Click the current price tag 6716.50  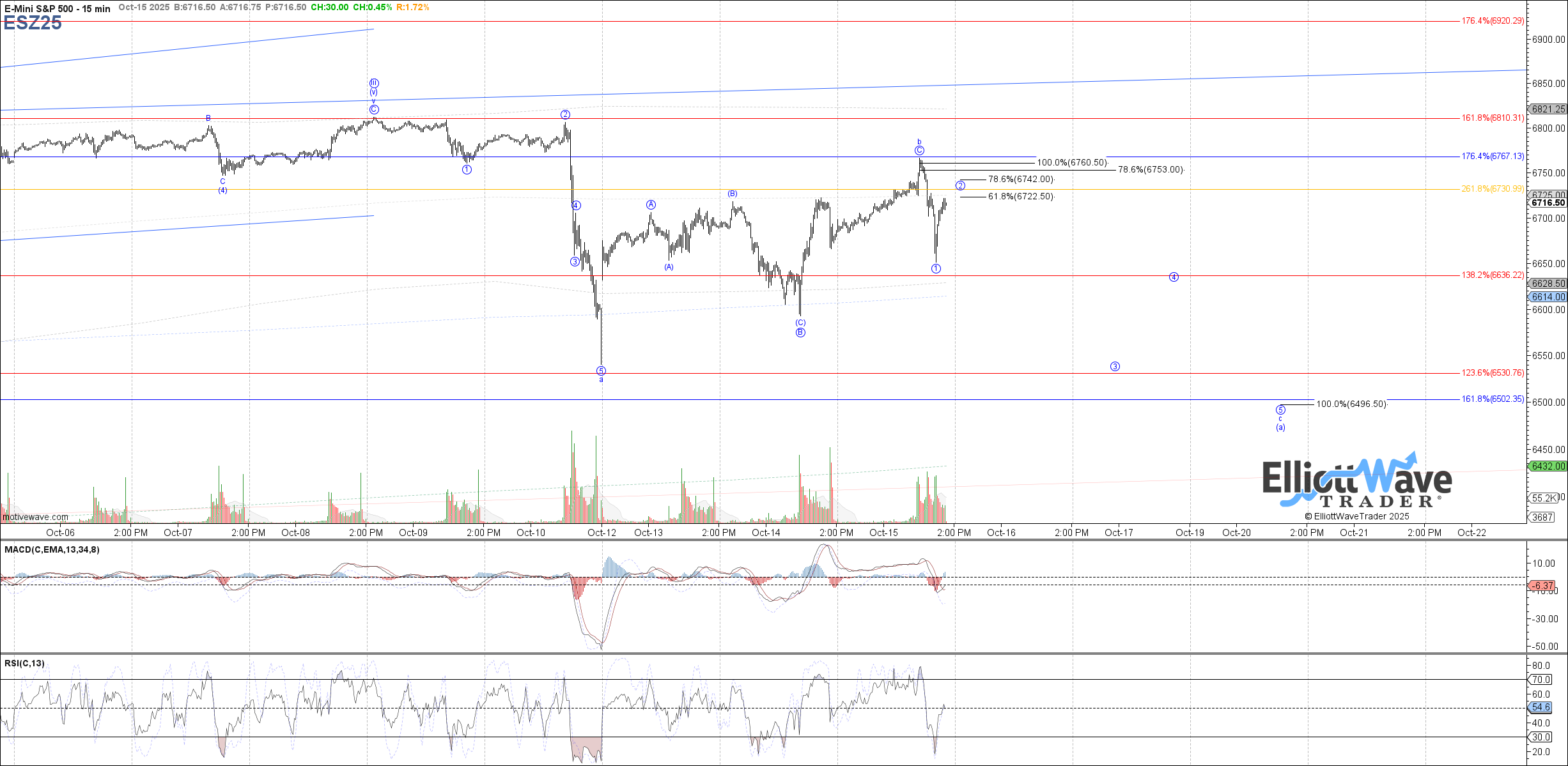point(1548,203)
